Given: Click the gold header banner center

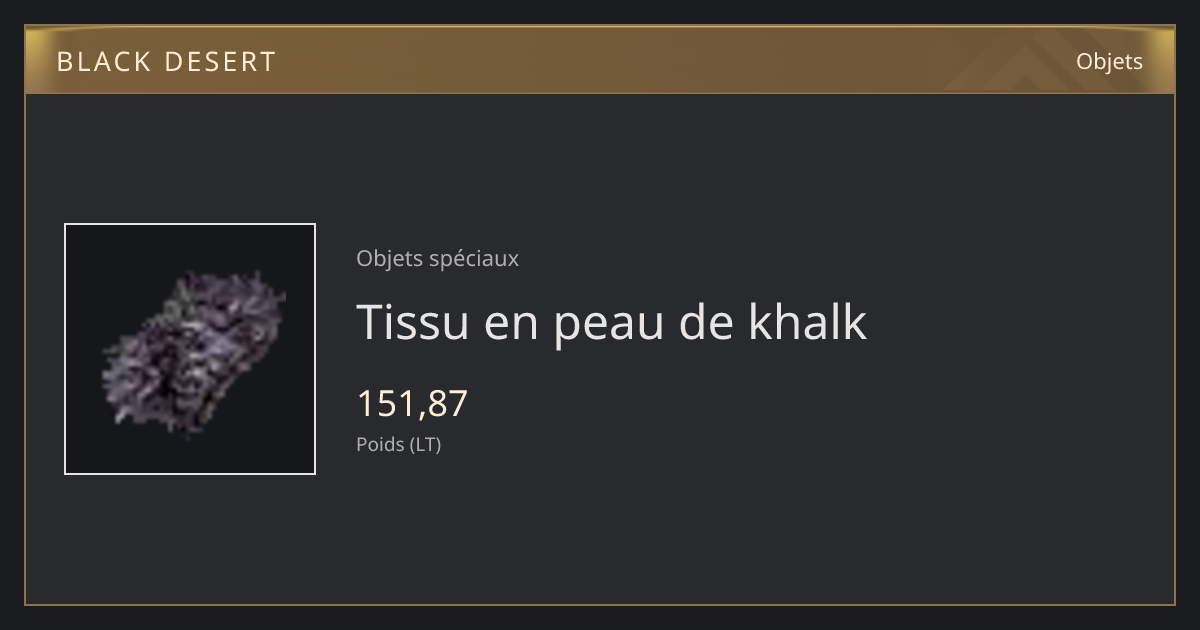Looking at the screenshot, I should pos(600,61).
